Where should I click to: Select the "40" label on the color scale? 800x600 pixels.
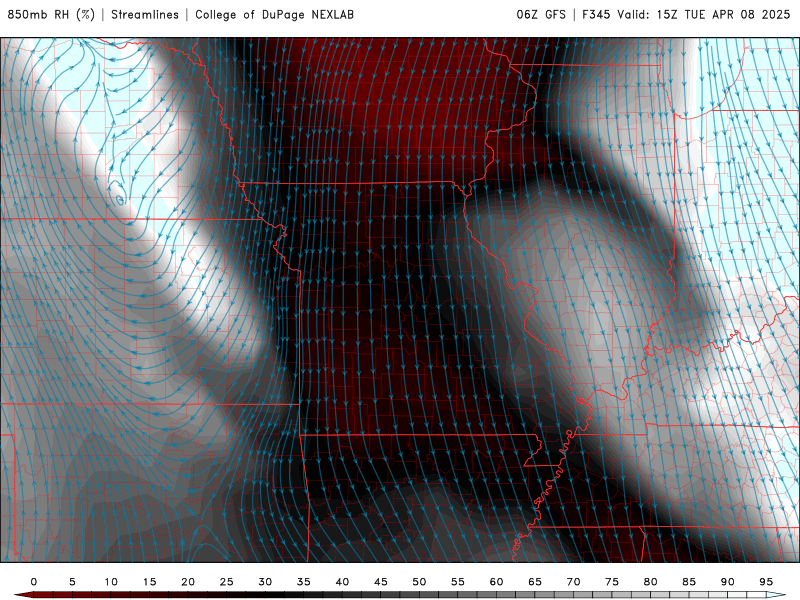point(342,582)
